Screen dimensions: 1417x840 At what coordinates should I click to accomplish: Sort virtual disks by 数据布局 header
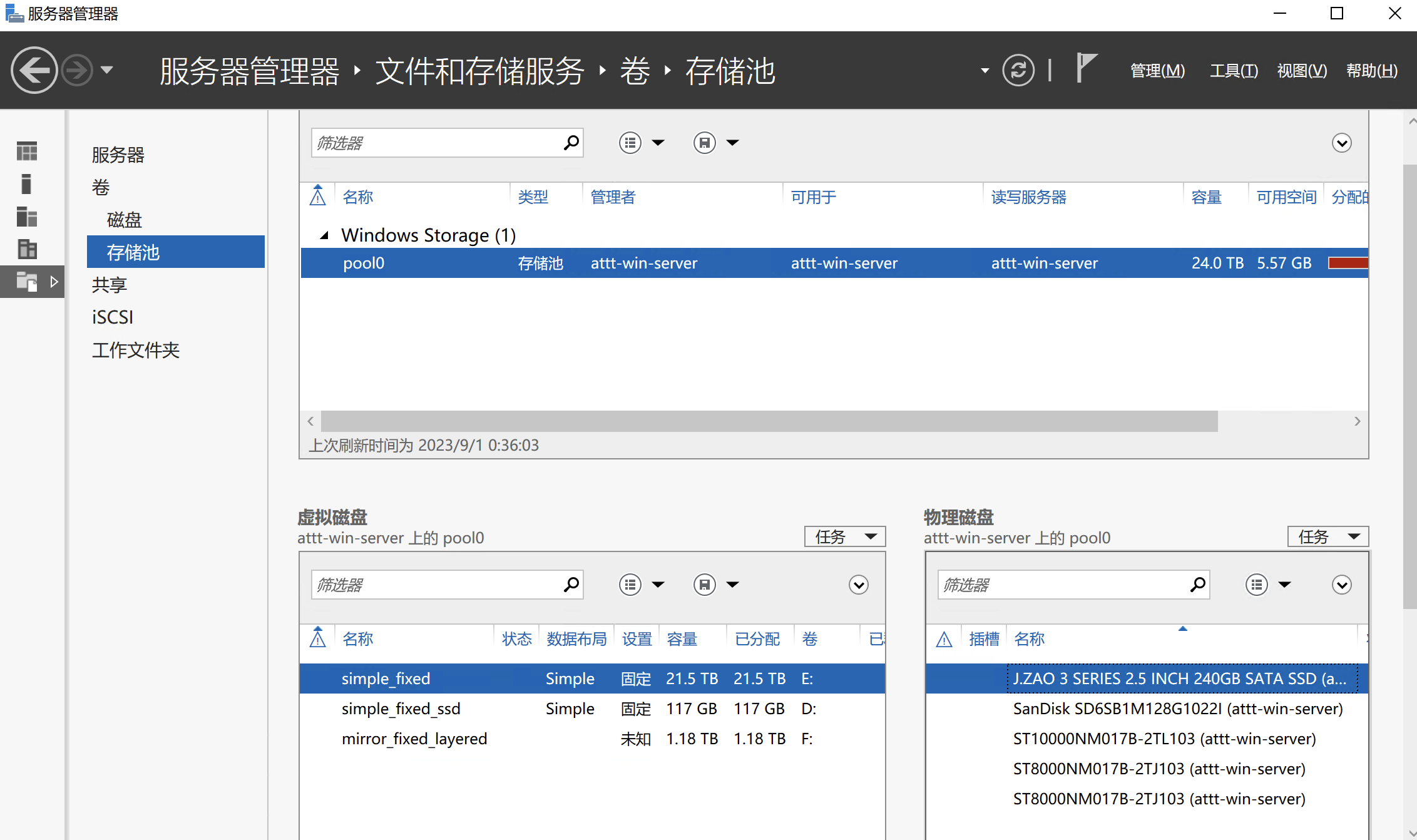tap(576, 639)
